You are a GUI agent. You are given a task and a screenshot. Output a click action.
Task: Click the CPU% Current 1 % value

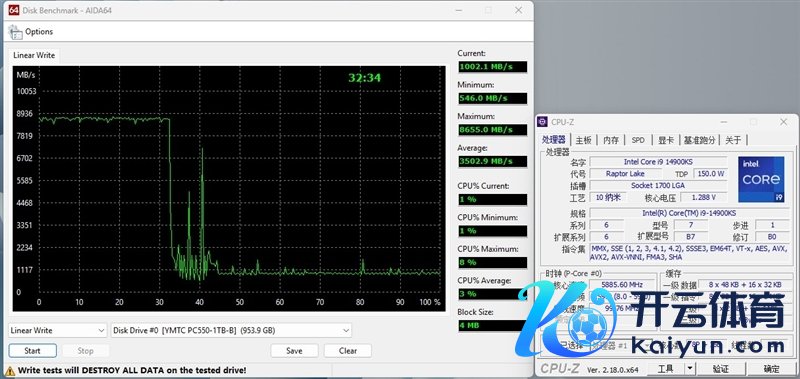pos(492,199)
